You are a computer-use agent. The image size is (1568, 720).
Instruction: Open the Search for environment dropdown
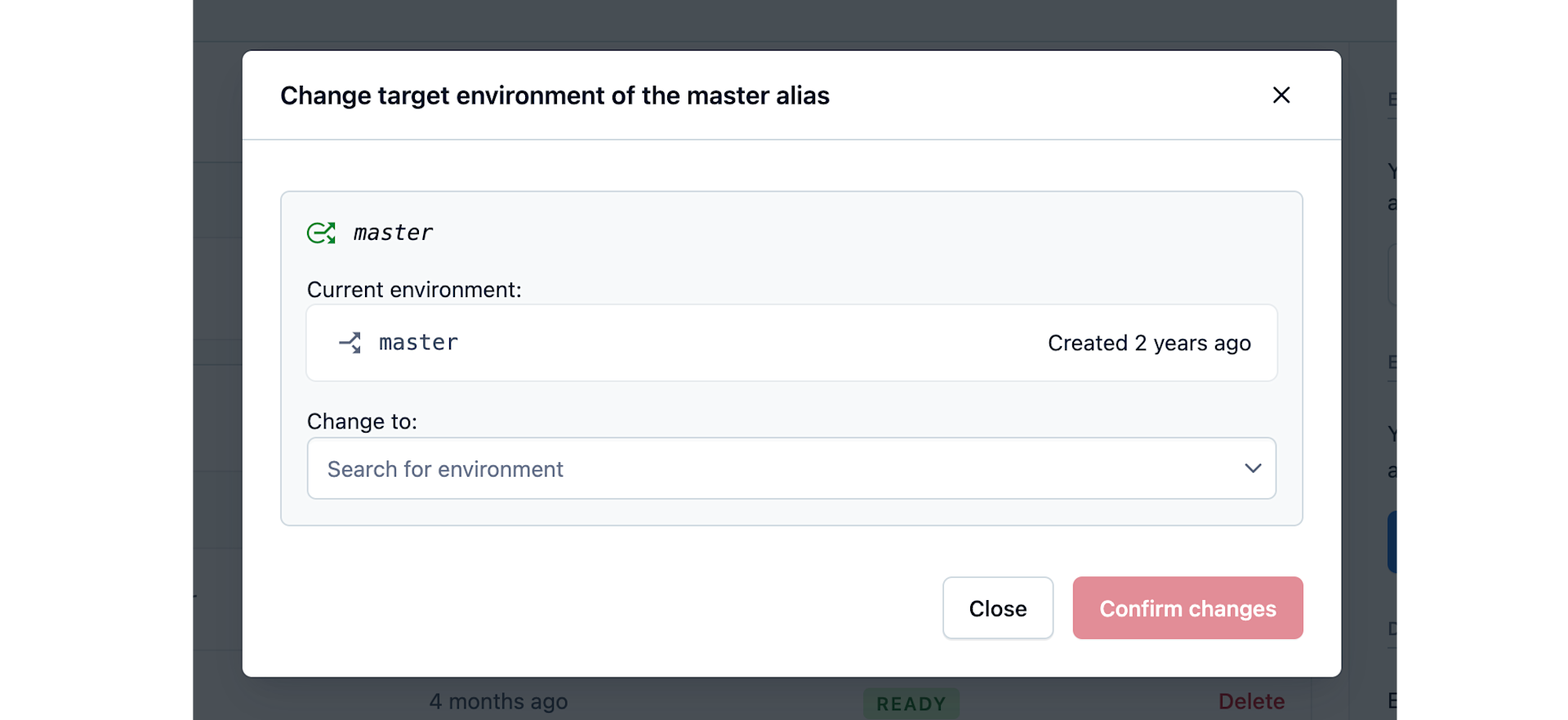pos(791,469)
